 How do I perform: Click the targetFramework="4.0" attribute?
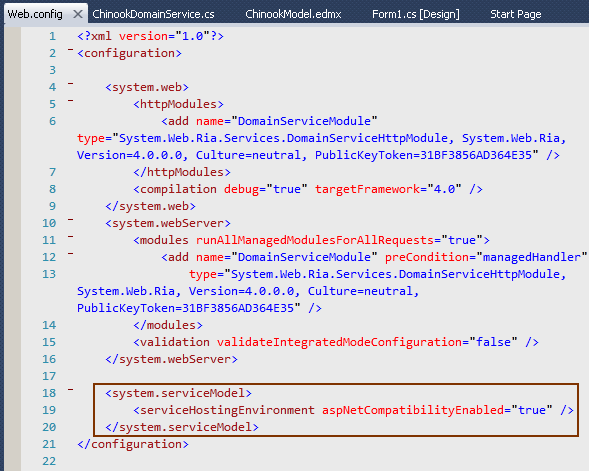[388, 189]
